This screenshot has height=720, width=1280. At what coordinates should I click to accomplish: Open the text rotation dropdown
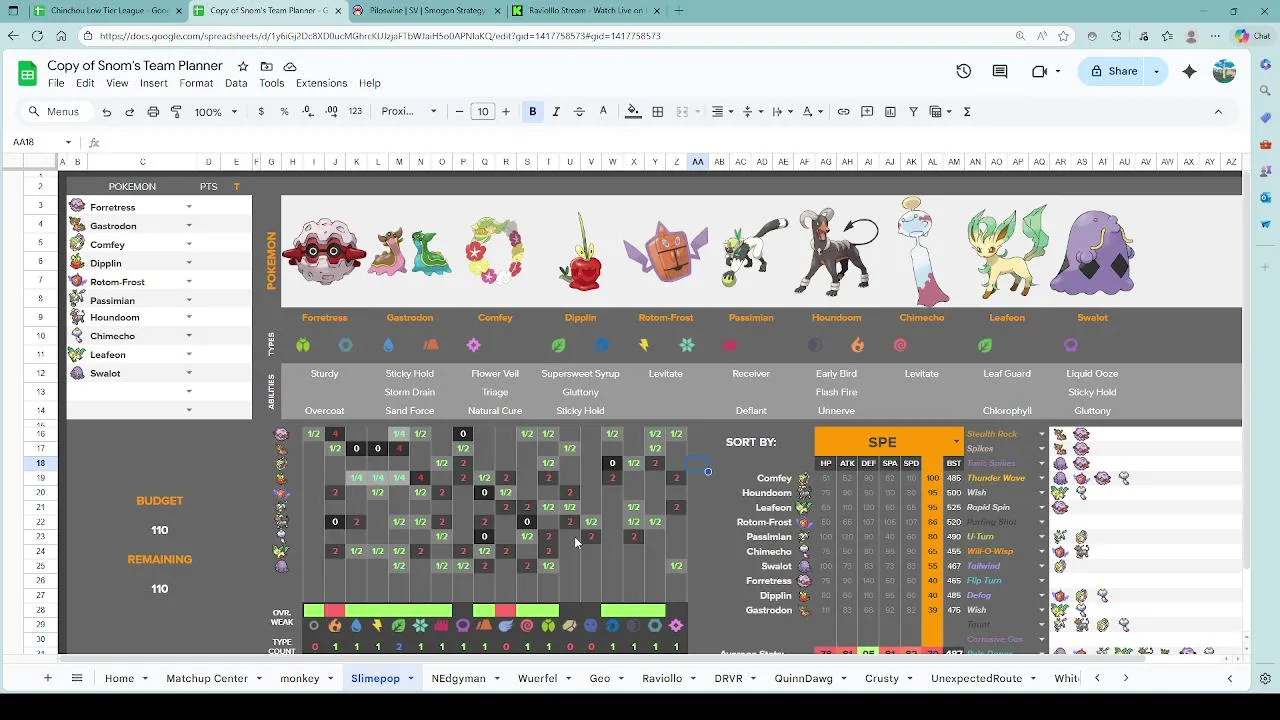pos(812,112)
